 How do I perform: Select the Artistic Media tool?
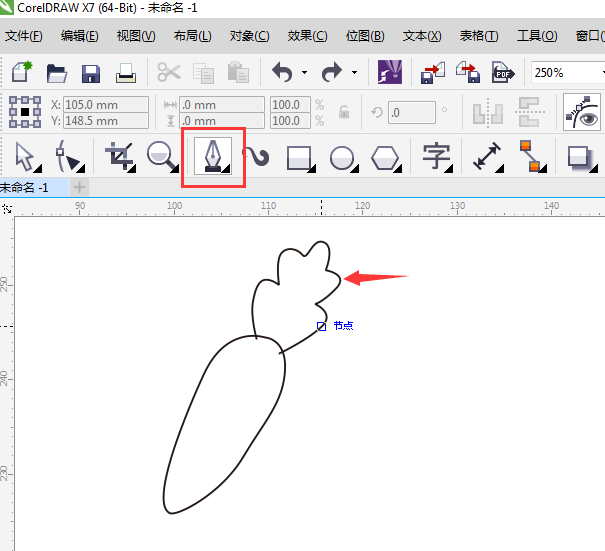[256, 156]
